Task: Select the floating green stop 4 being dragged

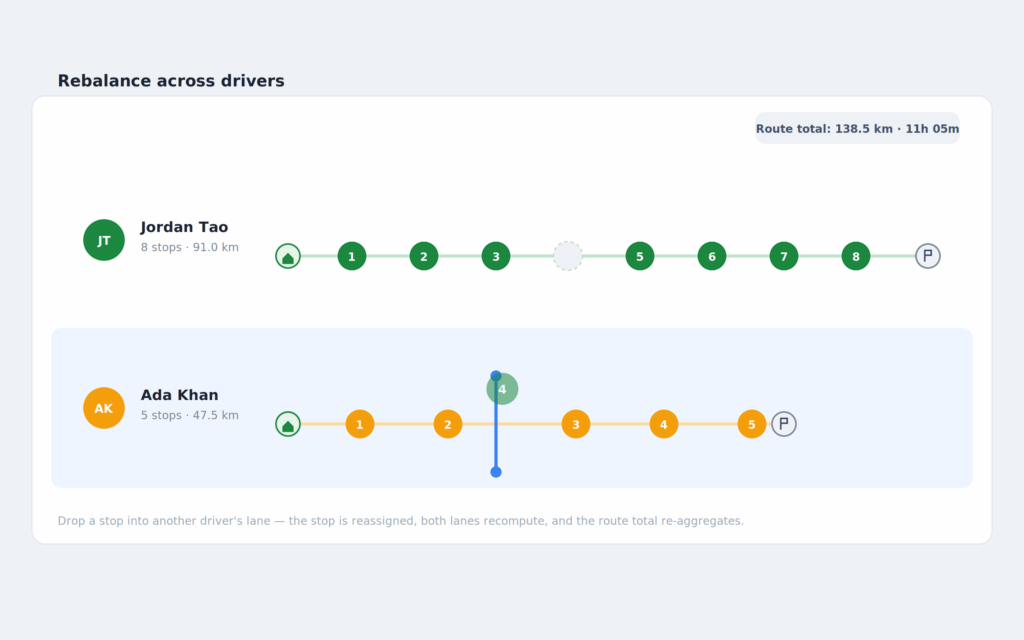Action: 502,389
